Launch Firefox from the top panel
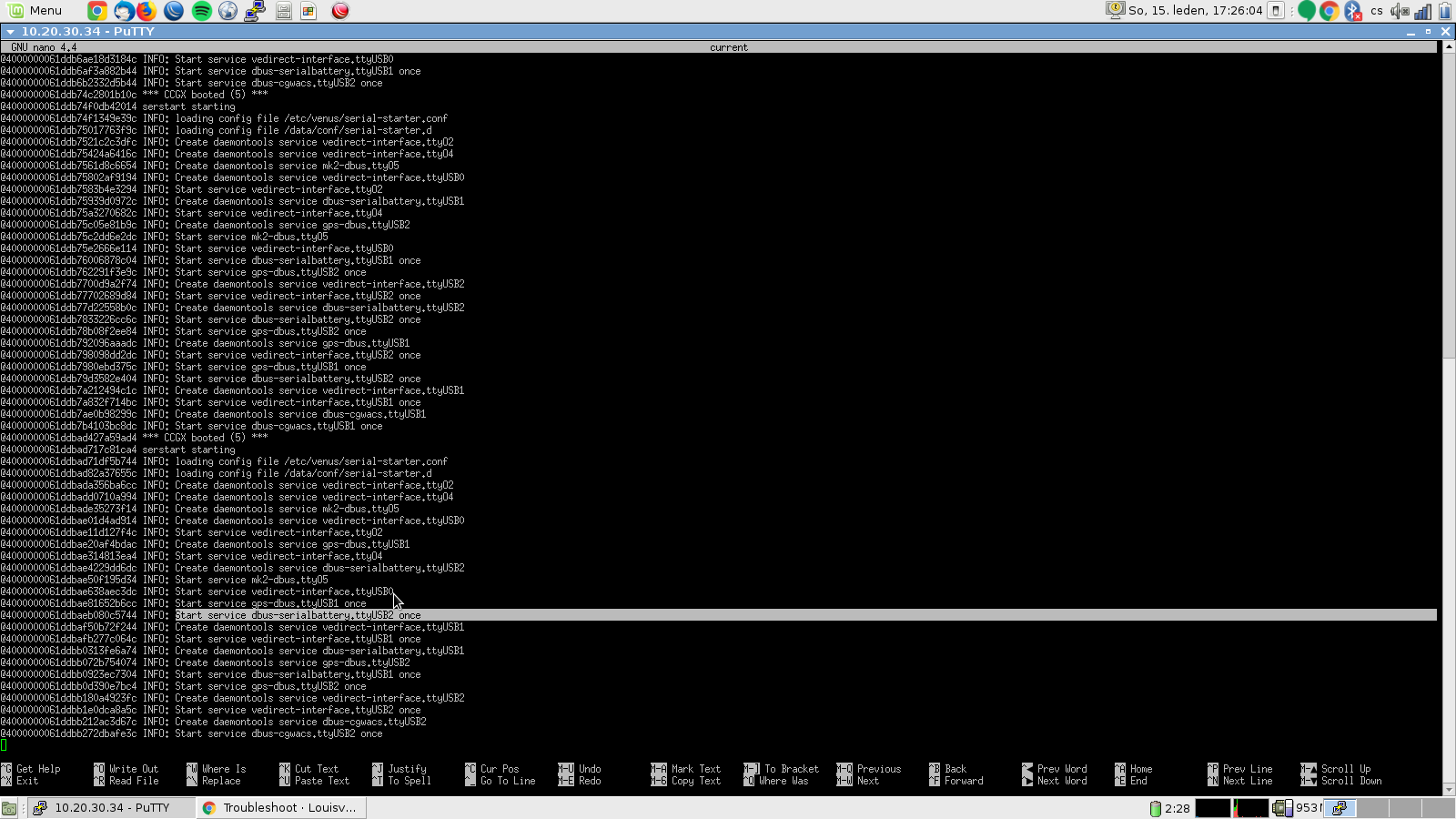 (x=147, y=11)
